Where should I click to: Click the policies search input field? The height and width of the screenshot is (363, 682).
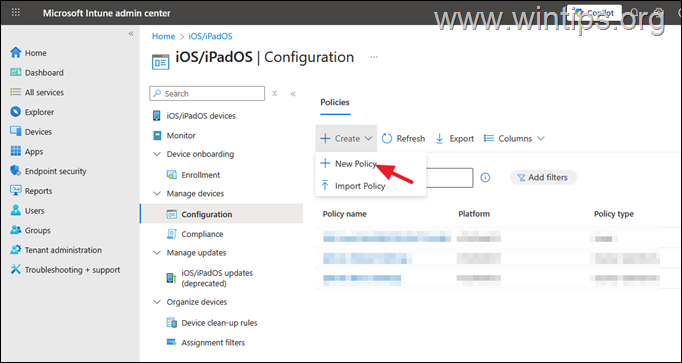pos(449,178)
